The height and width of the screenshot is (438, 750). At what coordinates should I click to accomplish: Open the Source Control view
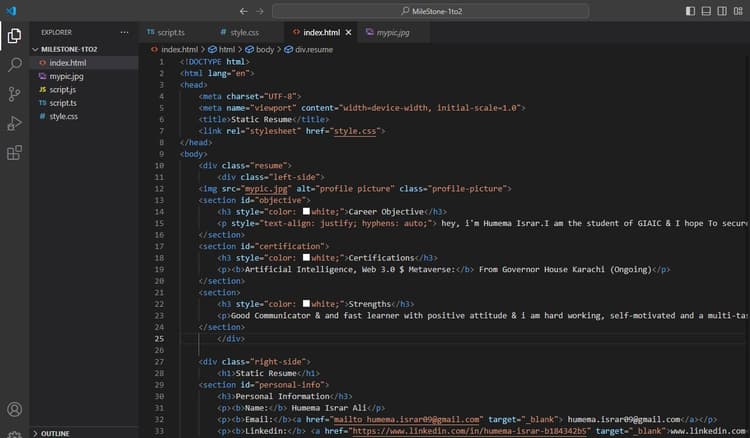pyautogui.click(x=15, y=94)
